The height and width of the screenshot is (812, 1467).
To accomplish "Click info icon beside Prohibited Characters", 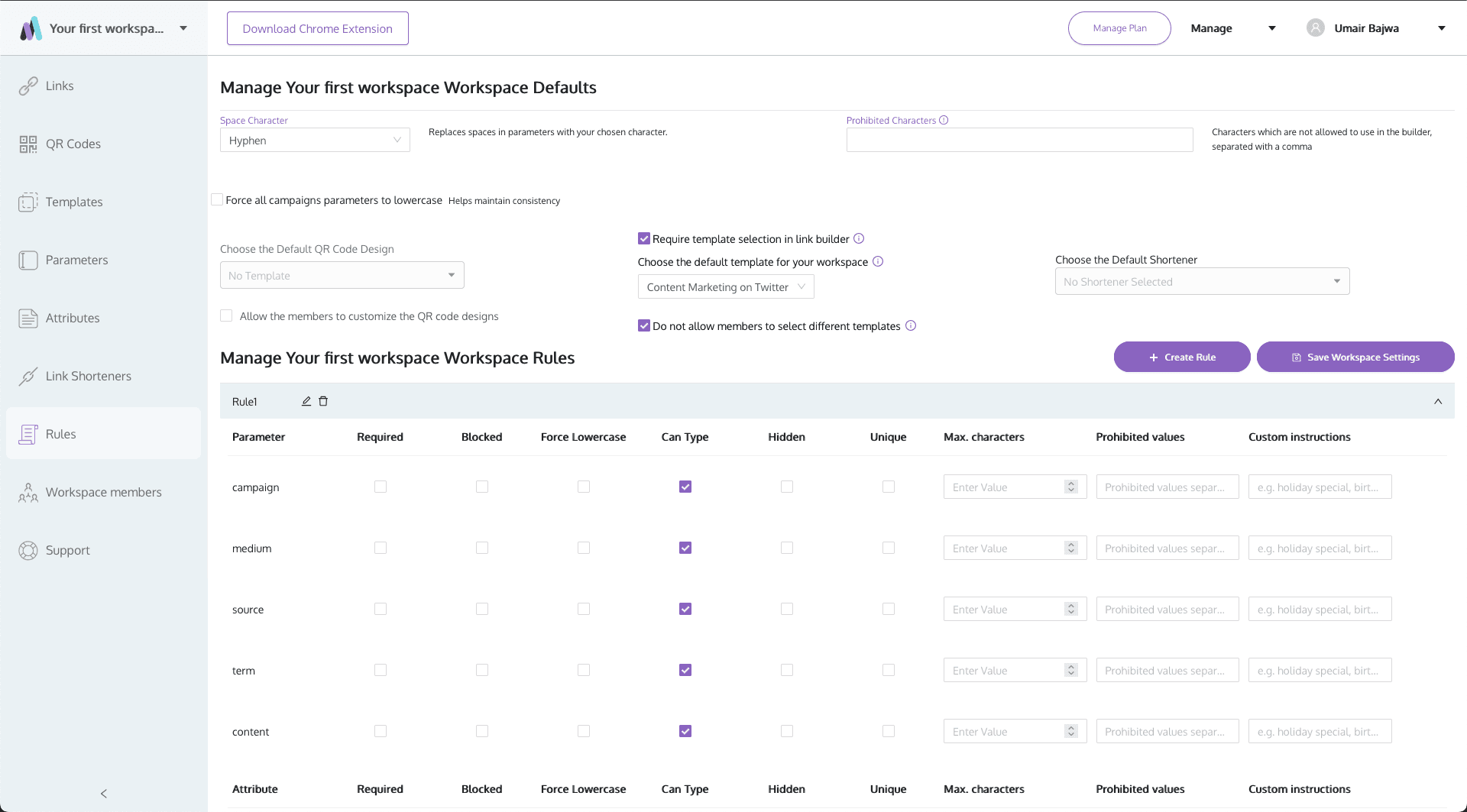I will (x=944, y=120).
